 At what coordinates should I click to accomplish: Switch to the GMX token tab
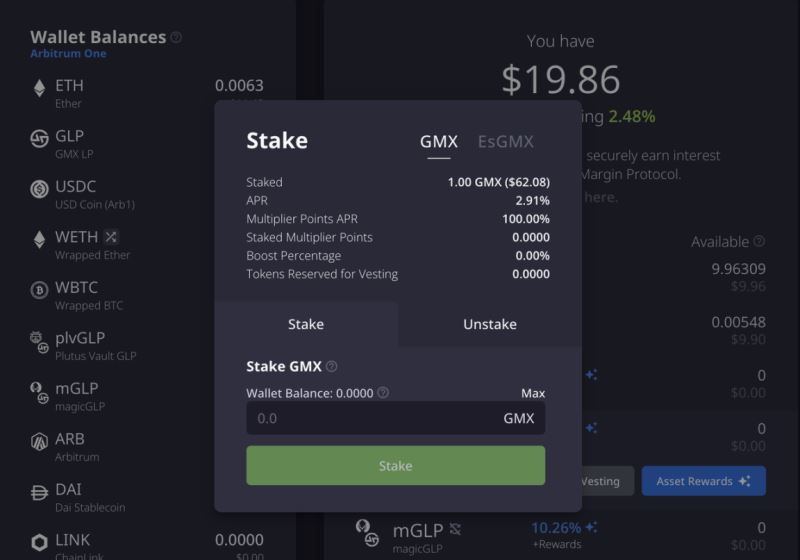(x=438, y=142)
